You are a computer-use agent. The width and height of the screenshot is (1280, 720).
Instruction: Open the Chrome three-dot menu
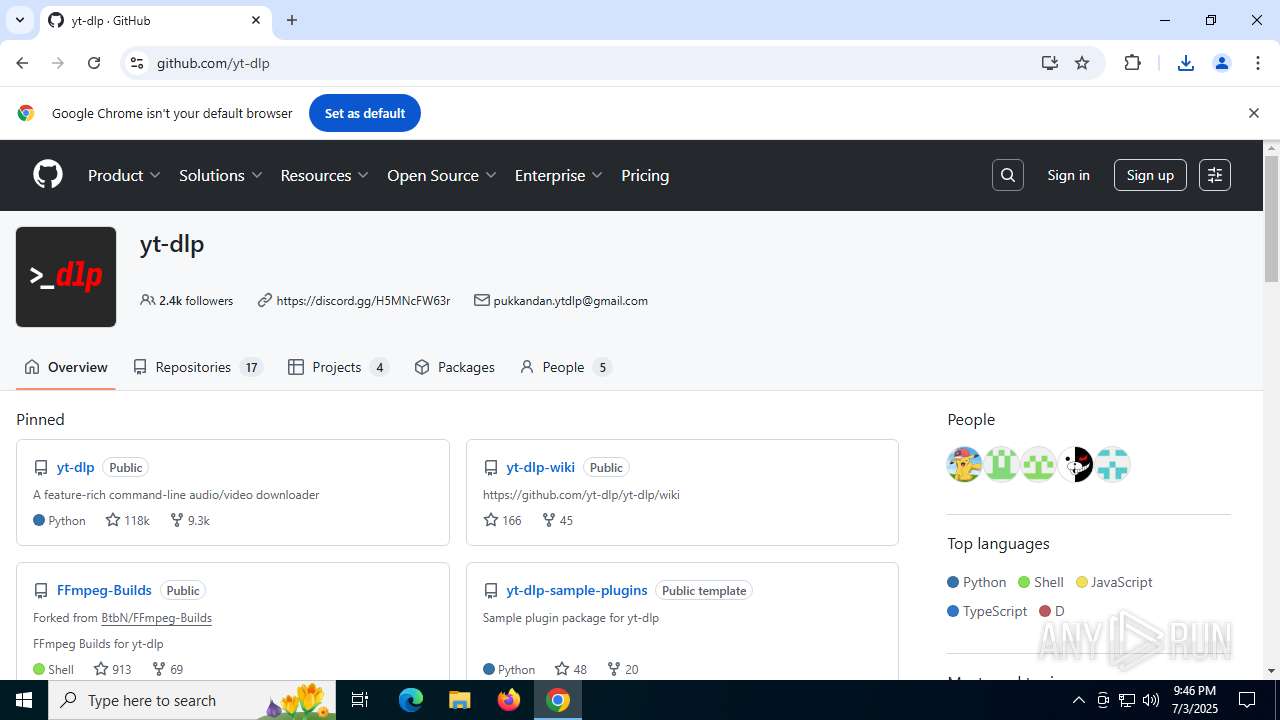[x=1258, y=63]
